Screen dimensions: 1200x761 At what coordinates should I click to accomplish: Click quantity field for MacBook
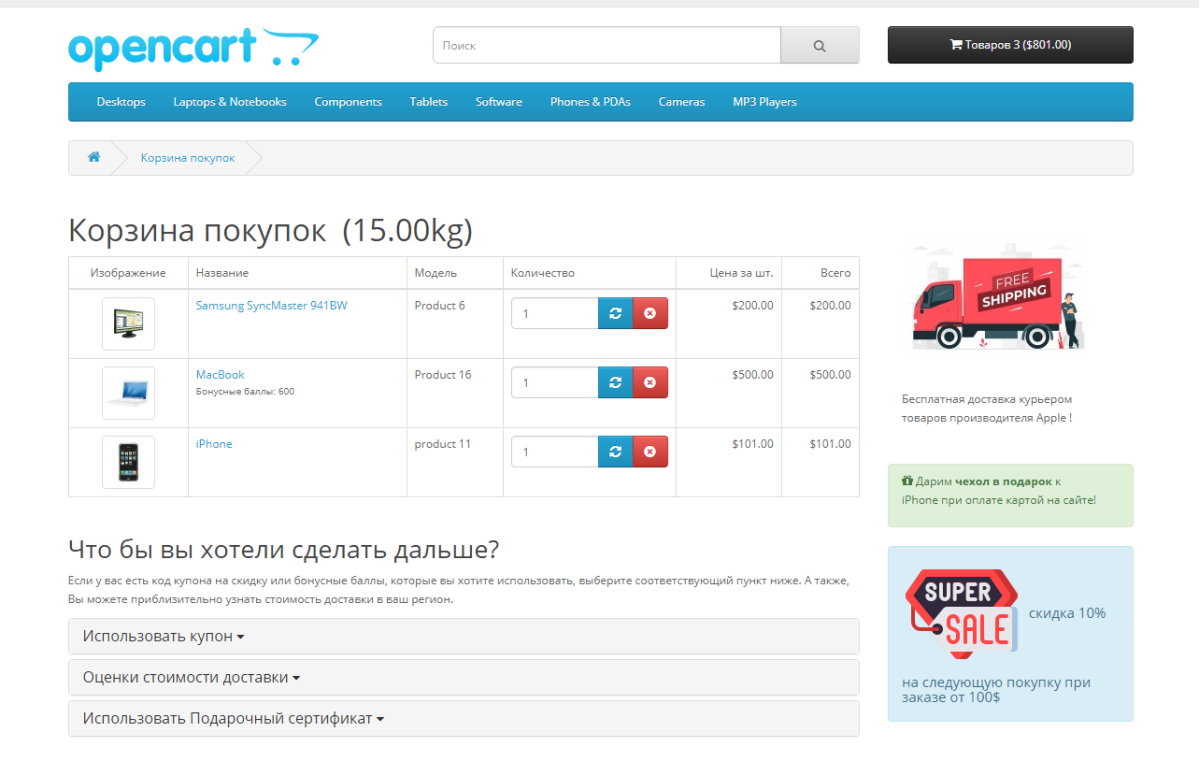pyautogui.click(x=555, y=382)
